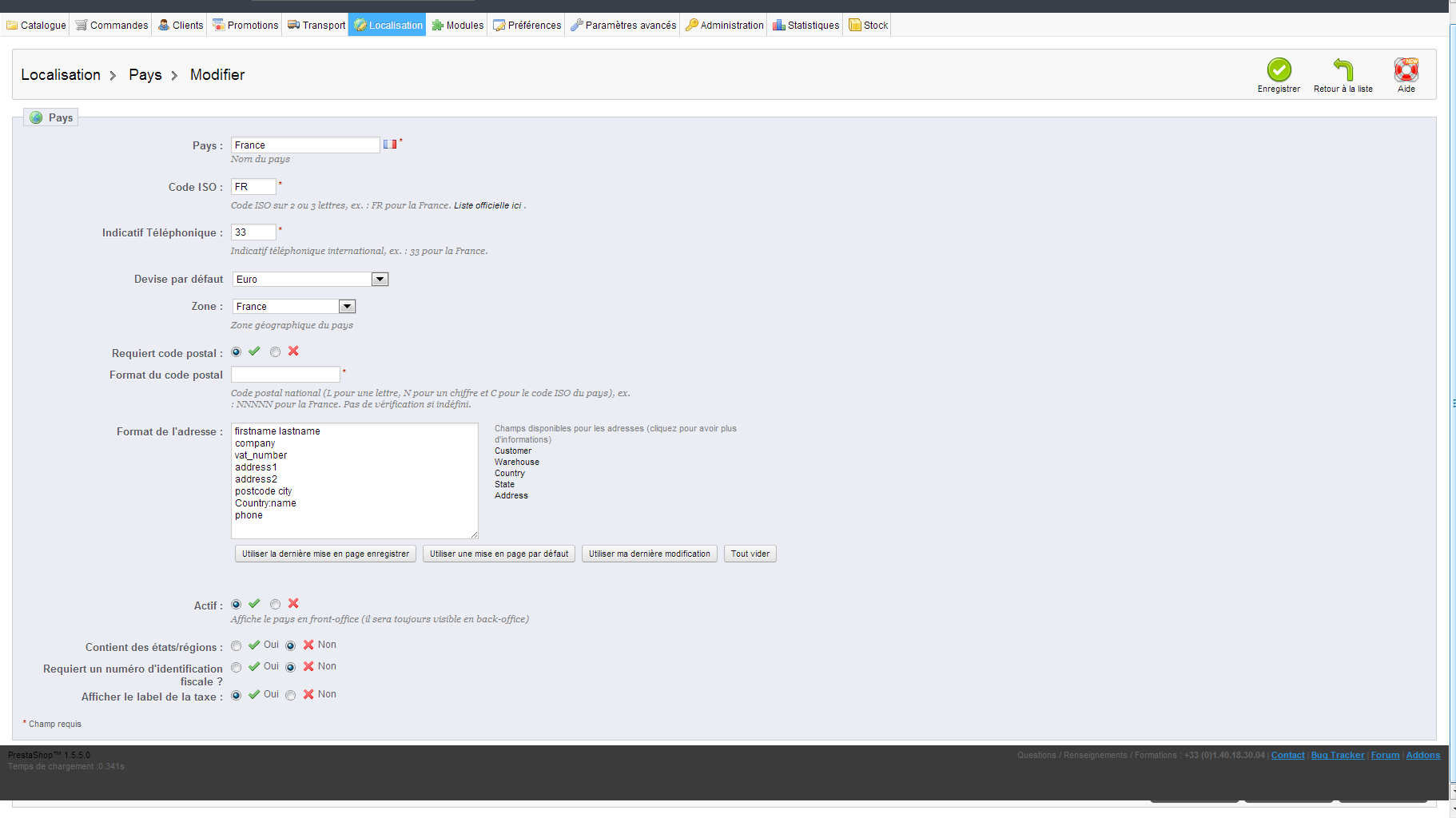
Task: Open the Addons footer link
Action: pos(1423,755)
